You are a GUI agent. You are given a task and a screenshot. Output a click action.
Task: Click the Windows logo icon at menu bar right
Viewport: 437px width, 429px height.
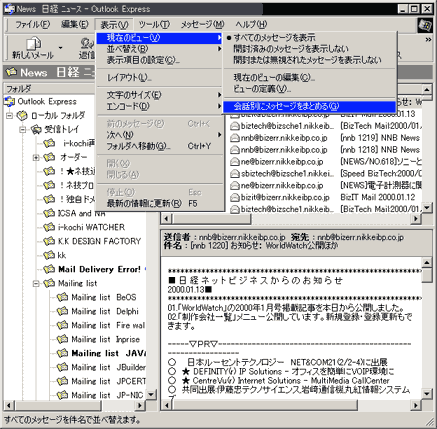[x=425, y=25]
